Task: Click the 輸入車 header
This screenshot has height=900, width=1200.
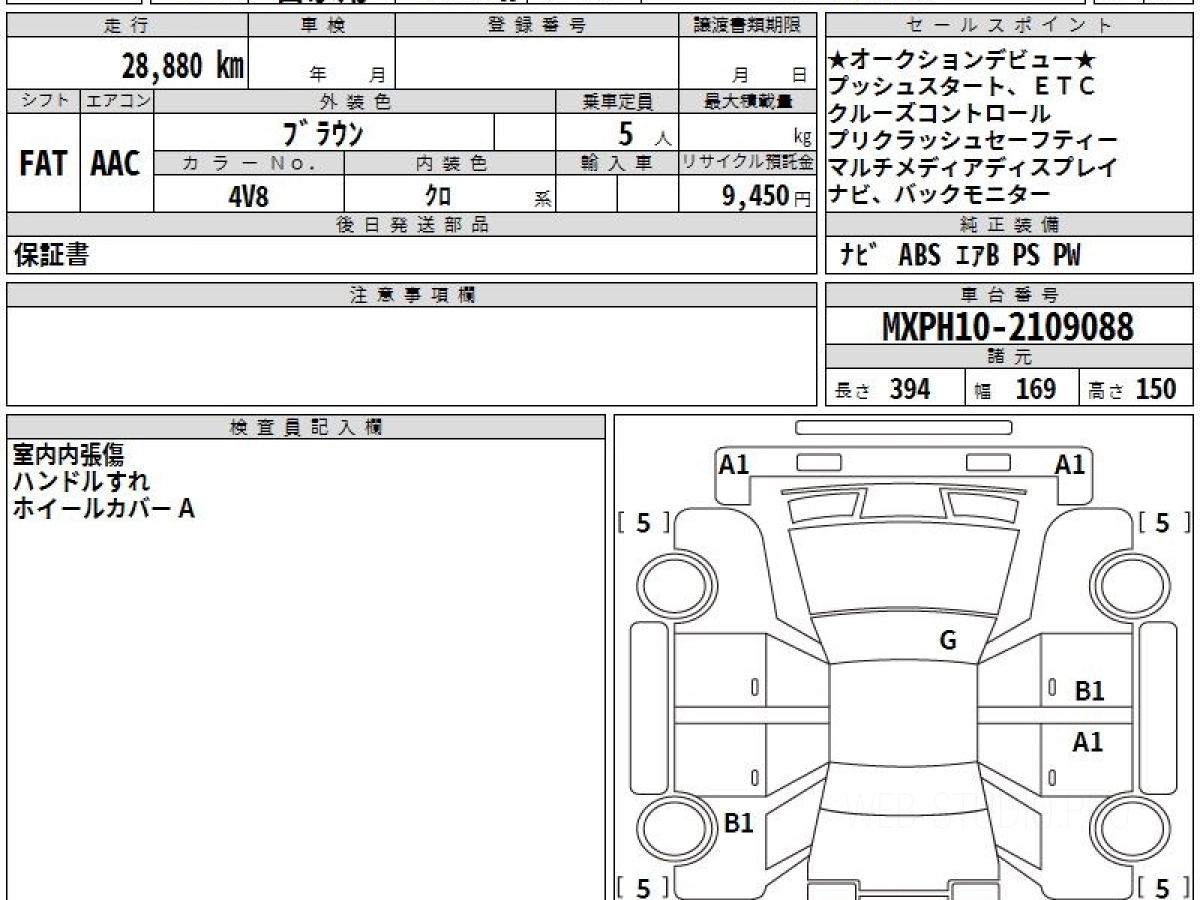Action: (617, 163)
